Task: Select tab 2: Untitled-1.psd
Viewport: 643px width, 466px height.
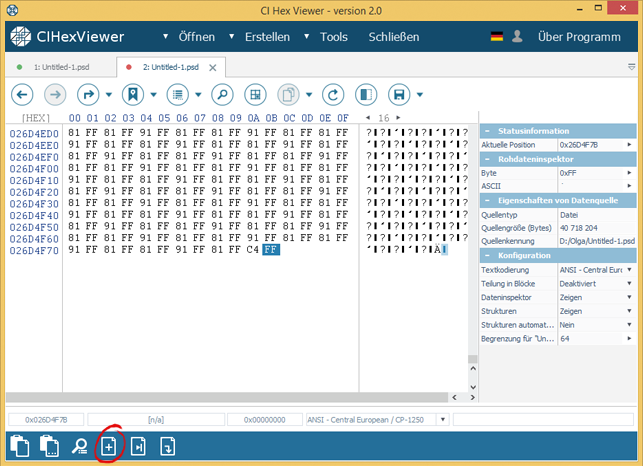Action: (x=170, y=67)
